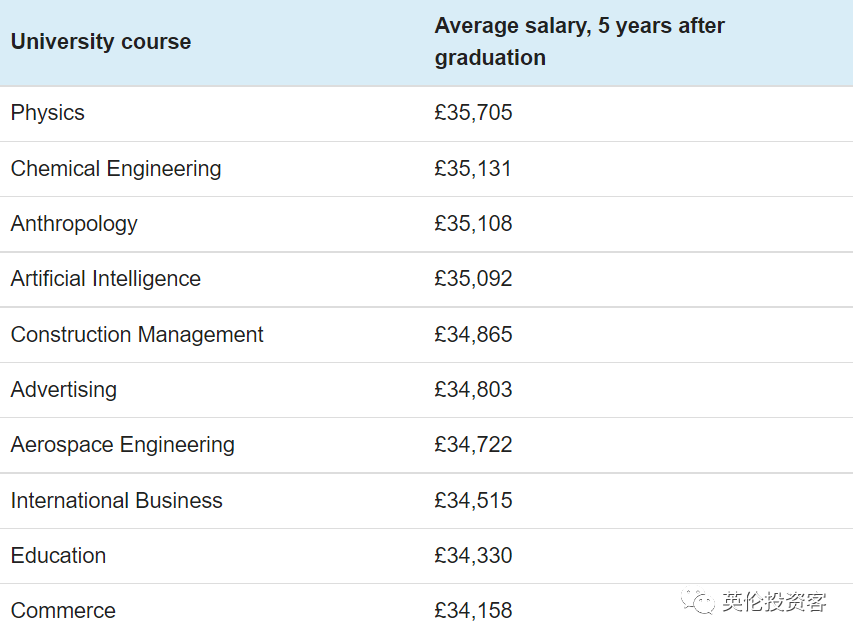Select the Physics course row
Viewport: 854px width, 639px height.
[x=48, y=113]
